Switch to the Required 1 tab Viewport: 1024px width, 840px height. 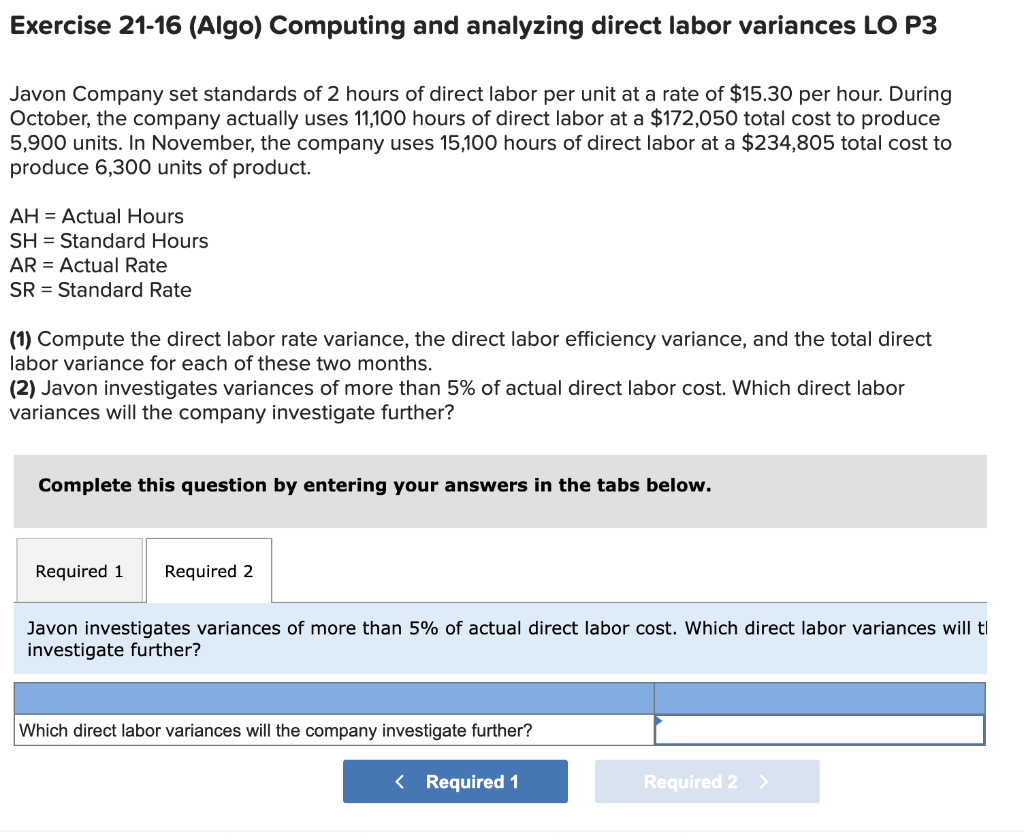click(x=79, y=570)
